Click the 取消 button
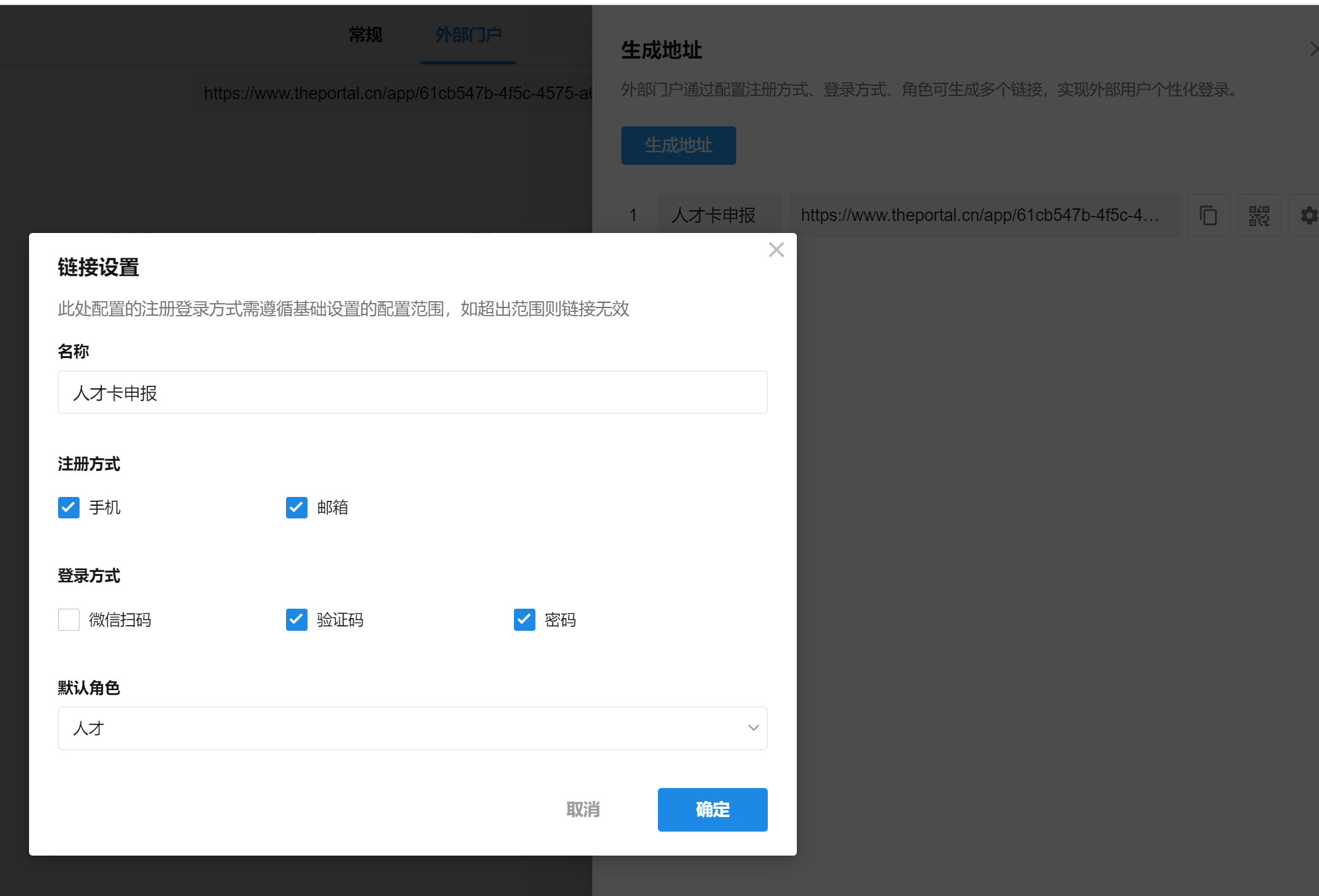Image resolution: width=1319 pixels, height=896 pixels. (583, 809)
